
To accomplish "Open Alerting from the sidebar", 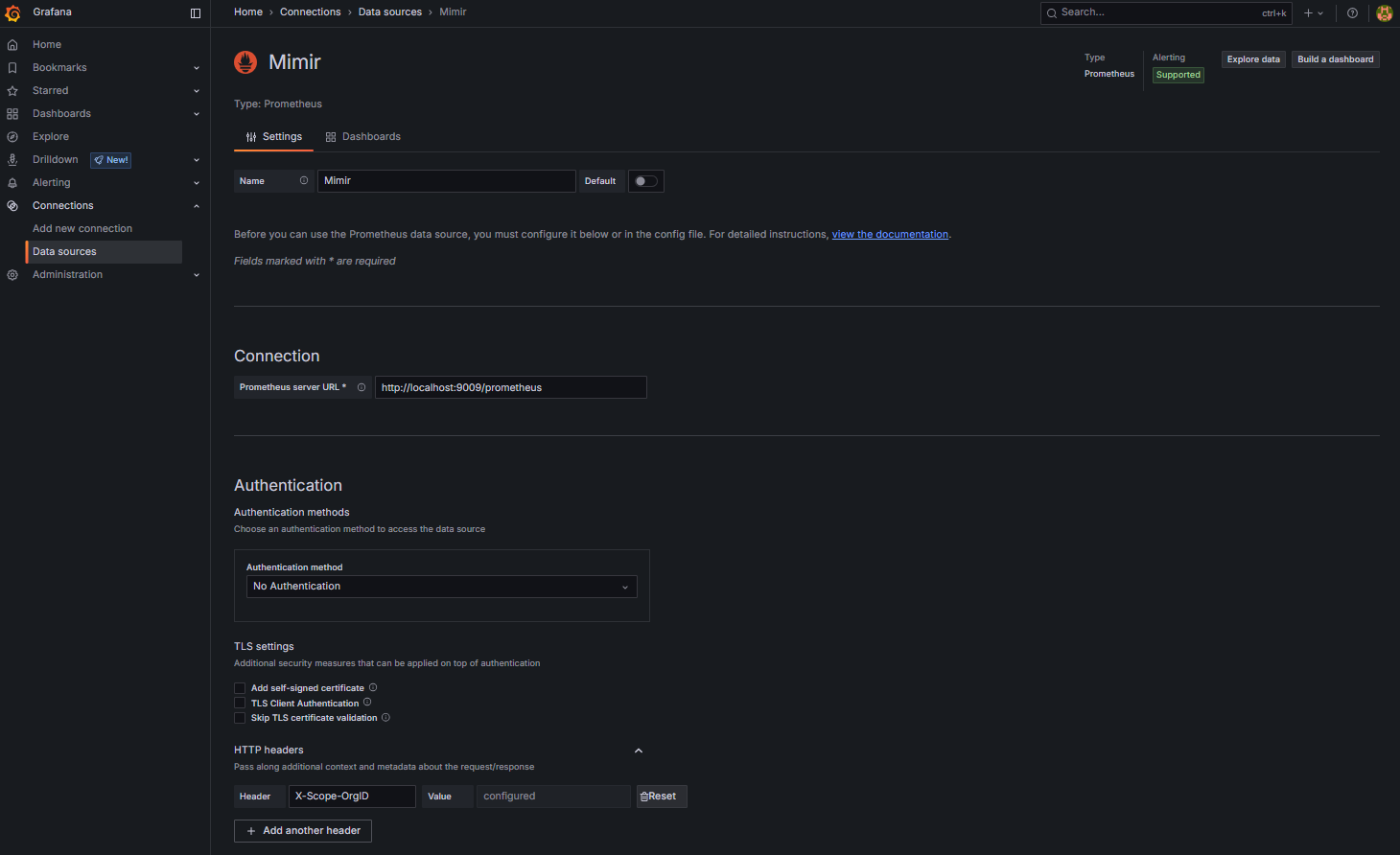I will [x=51, y=182].
